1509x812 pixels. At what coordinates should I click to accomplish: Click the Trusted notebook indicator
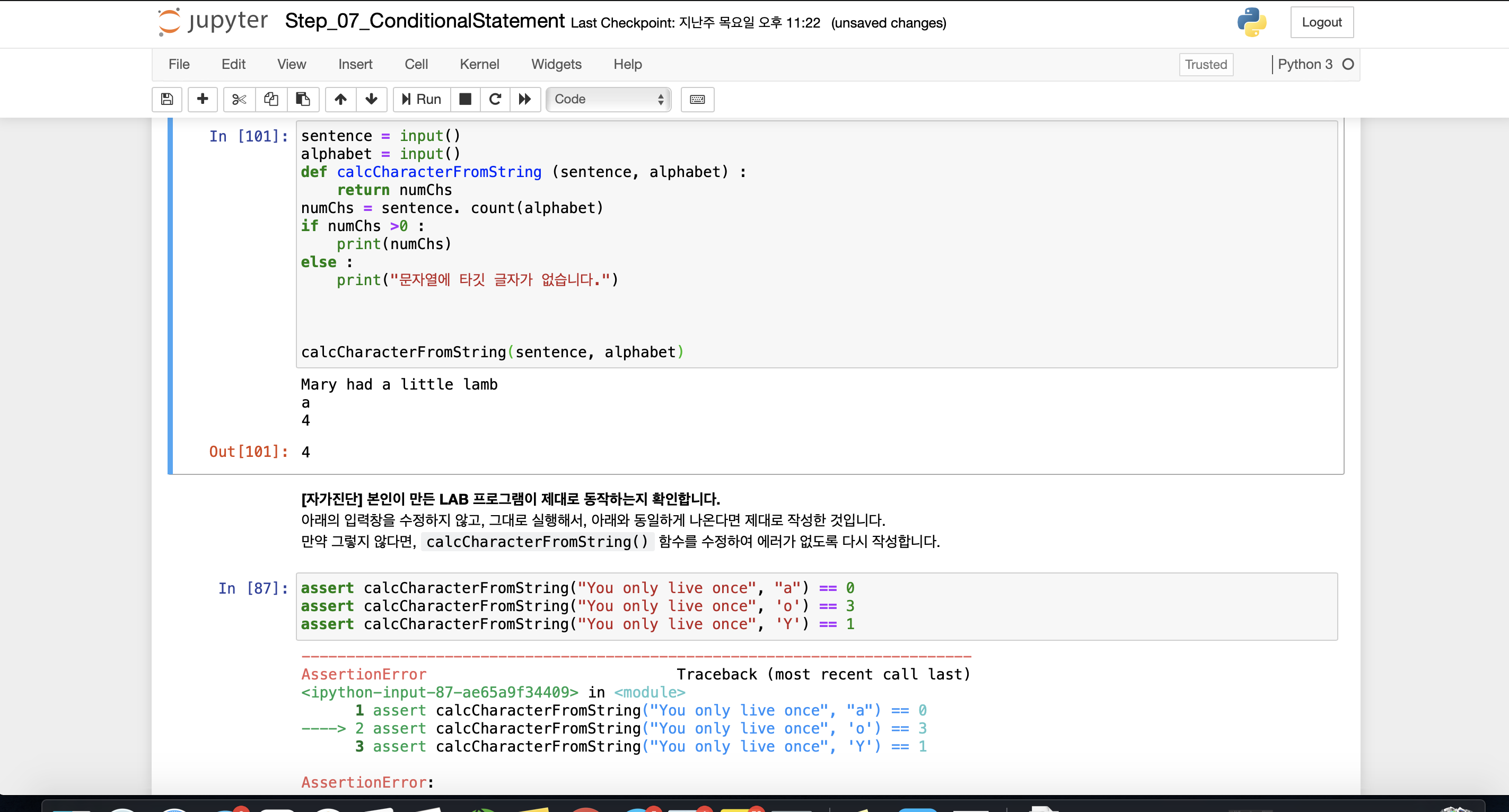point(1206,64)
